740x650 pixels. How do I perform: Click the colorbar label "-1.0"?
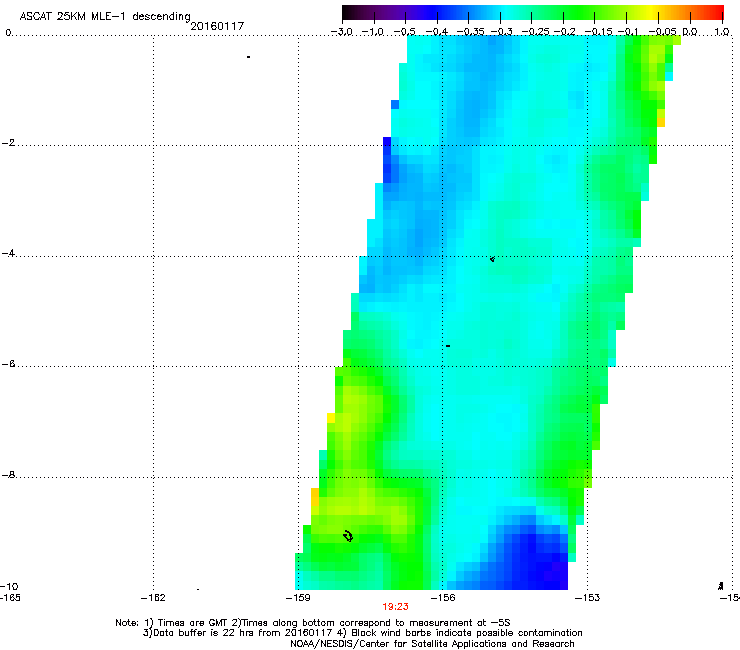pos(372,32)
